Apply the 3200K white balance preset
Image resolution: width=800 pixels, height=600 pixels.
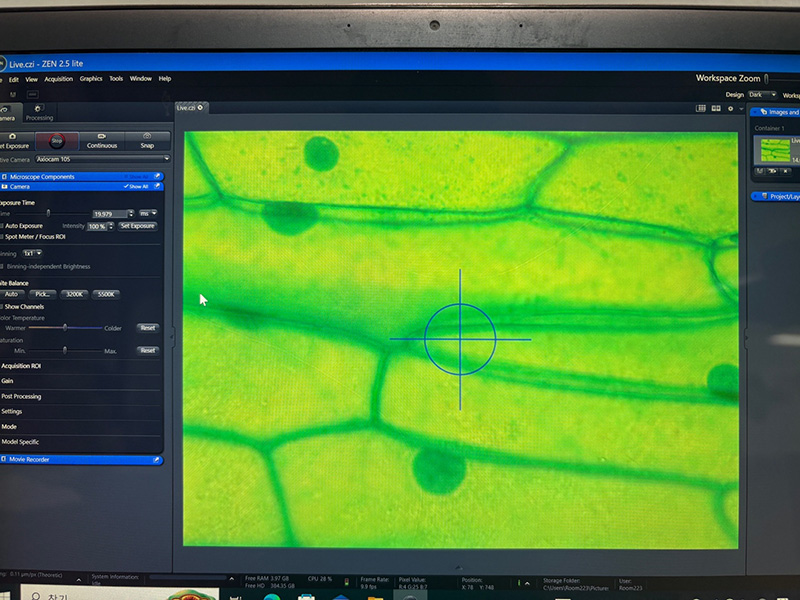[x=74, y=294]
